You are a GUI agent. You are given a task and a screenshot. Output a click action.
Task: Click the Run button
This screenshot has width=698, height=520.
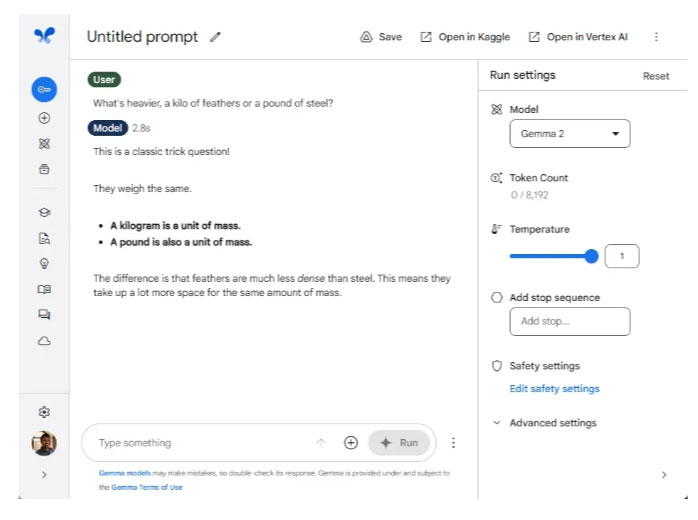point(399,443)
